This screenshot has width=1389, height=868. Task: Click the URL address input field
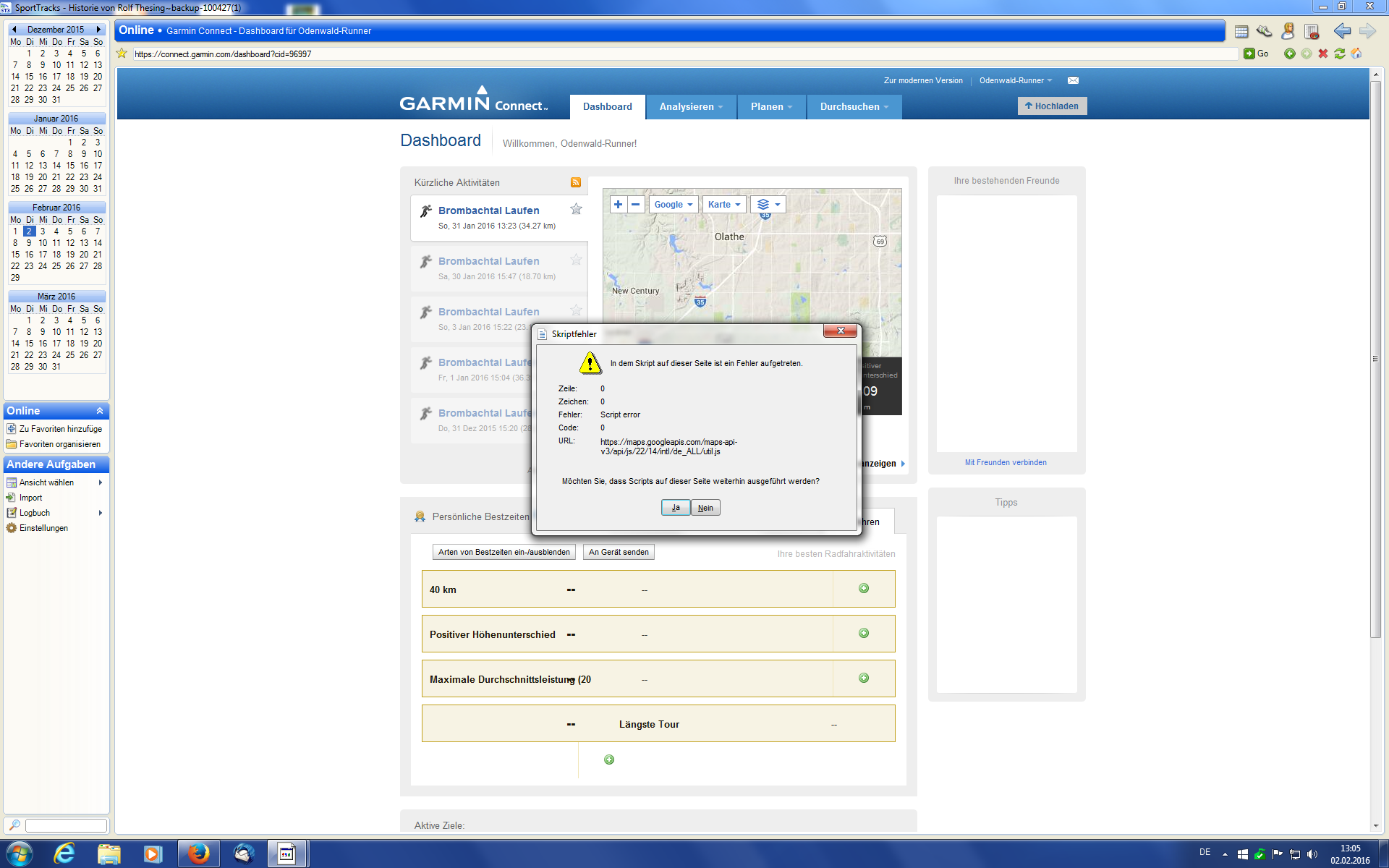(680, 54)
